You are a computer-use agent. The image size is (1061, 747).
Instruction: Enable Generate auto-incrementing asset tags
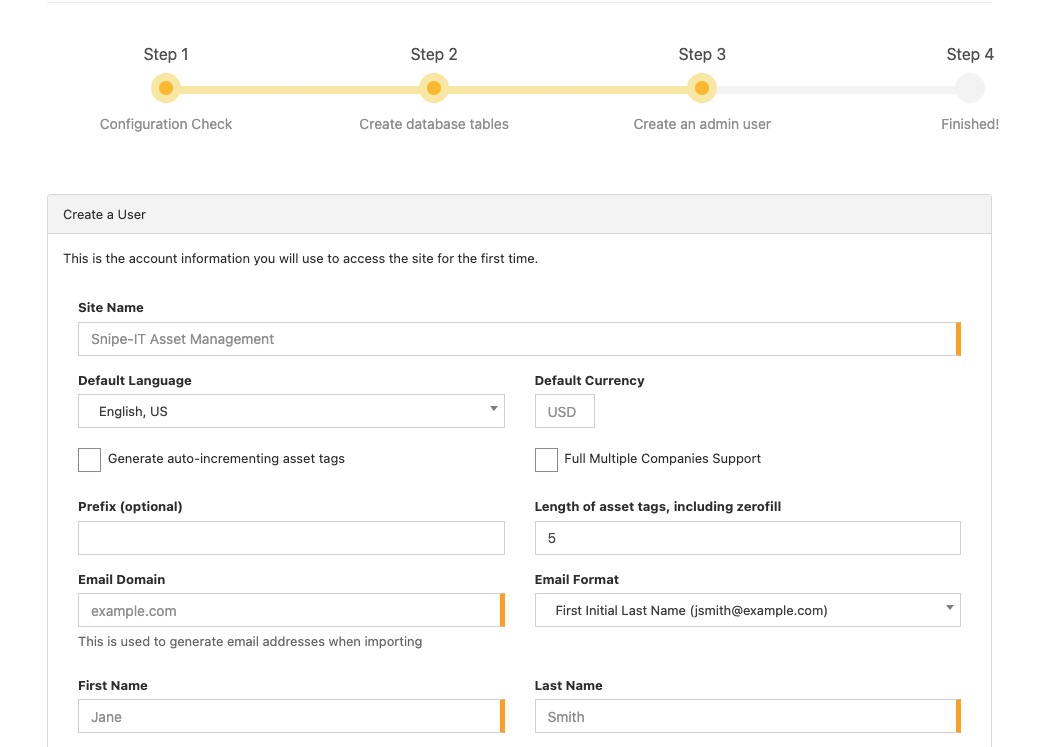(89, 460)
